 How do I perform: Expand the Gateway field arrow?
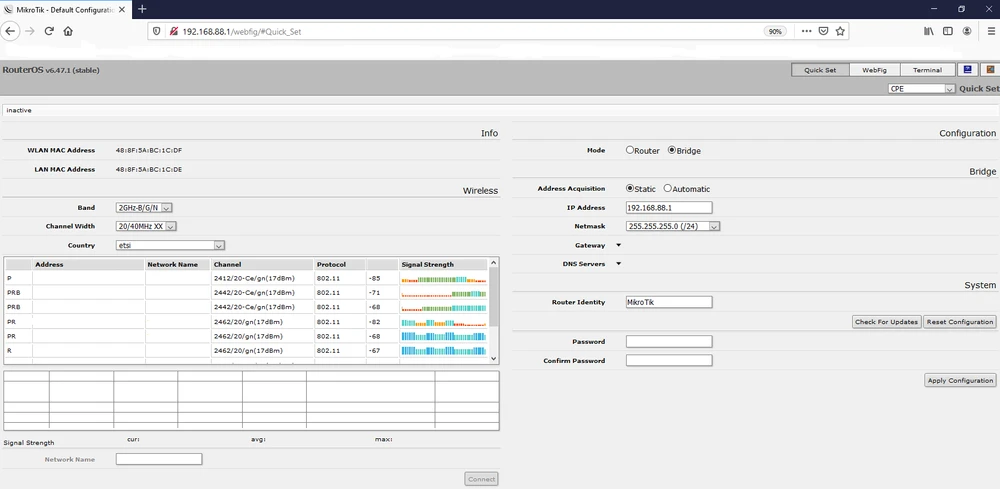tap(618, 245)
